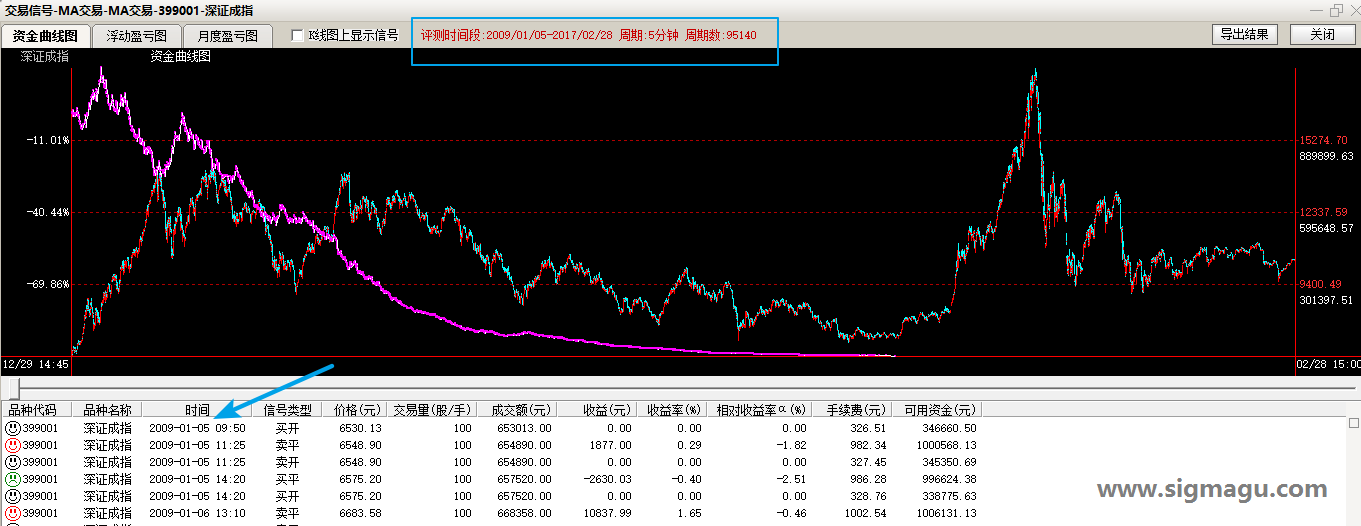The width and height of the screenshot is (1361, 526).
Task: Enable the K线图上显示信号 checkbox
Action: pyautogui.click(x=297, y=35)
